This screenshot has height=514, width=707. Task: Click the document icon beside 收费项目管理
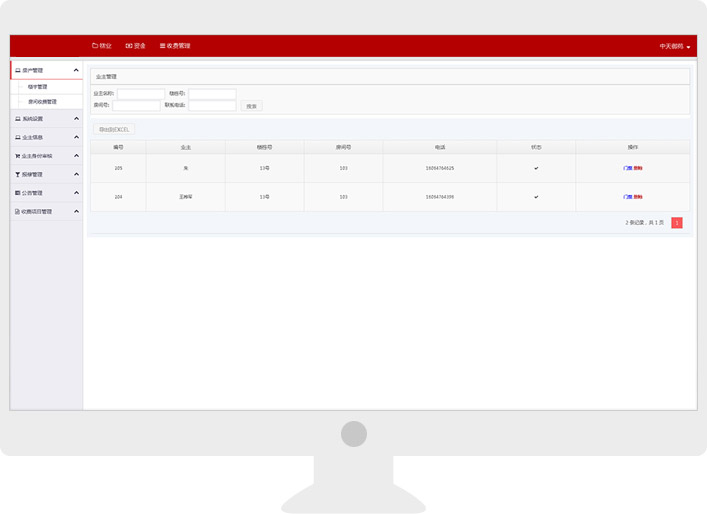coord(17,212)
